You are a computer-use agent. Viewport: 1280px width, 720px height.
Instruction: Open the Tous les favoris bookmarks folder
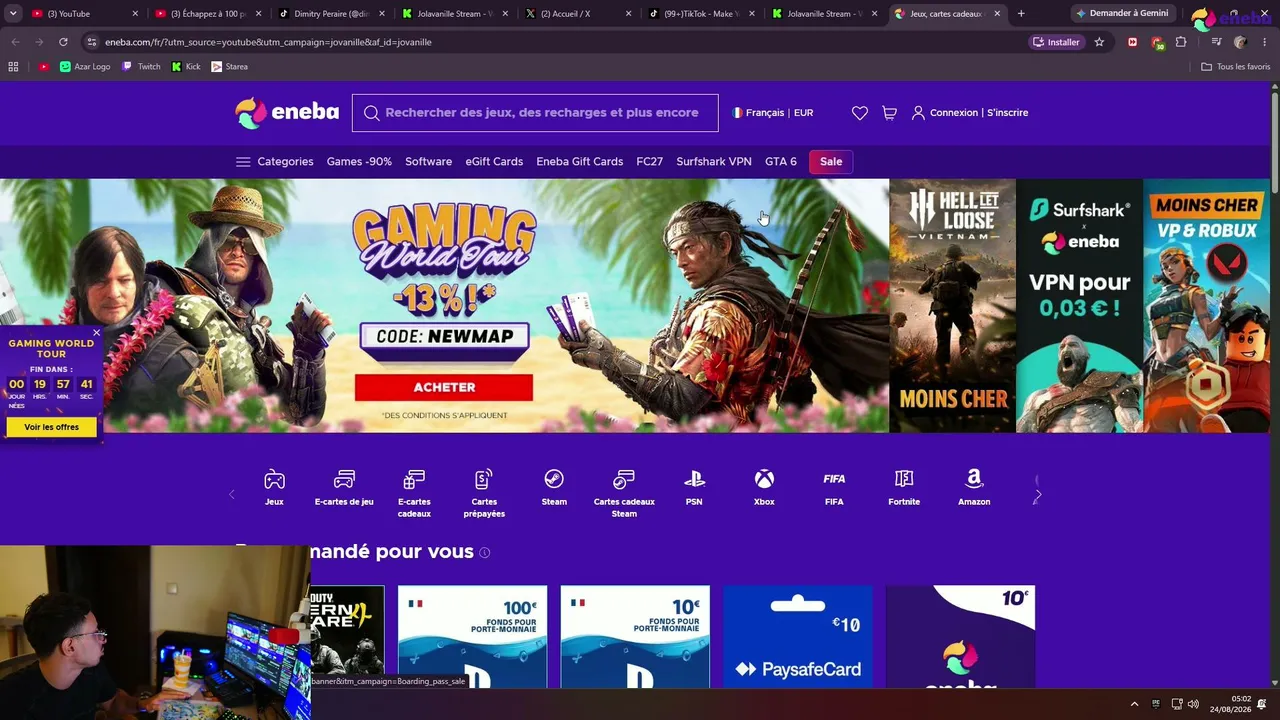1235,67
